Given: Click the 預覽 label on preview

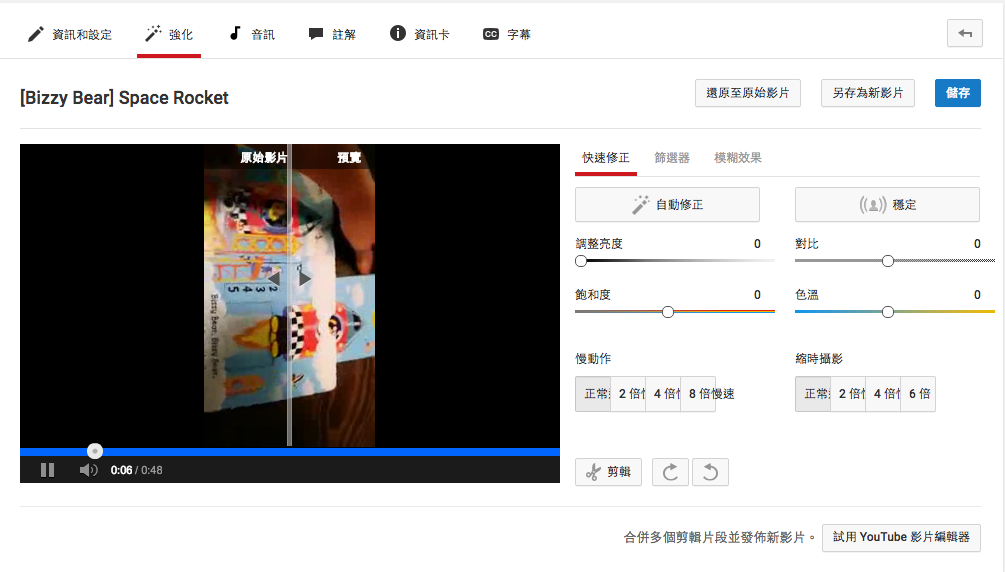Looking at the screenshot, I should click(349, 158).
